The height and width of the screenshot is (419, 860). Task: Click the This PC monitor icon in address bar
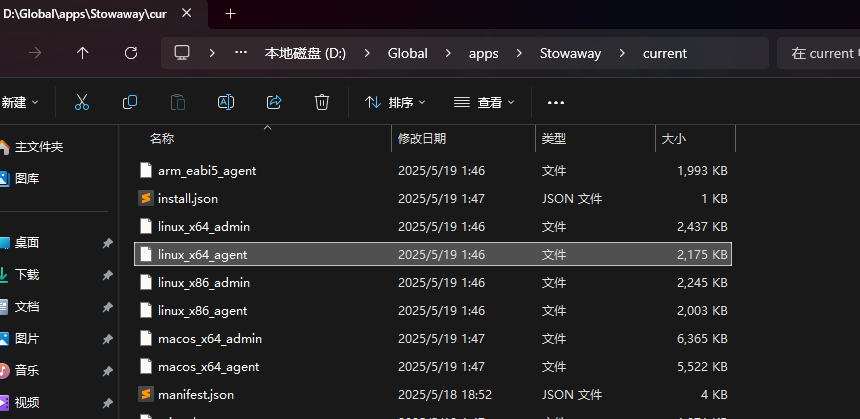coord(182,53)
